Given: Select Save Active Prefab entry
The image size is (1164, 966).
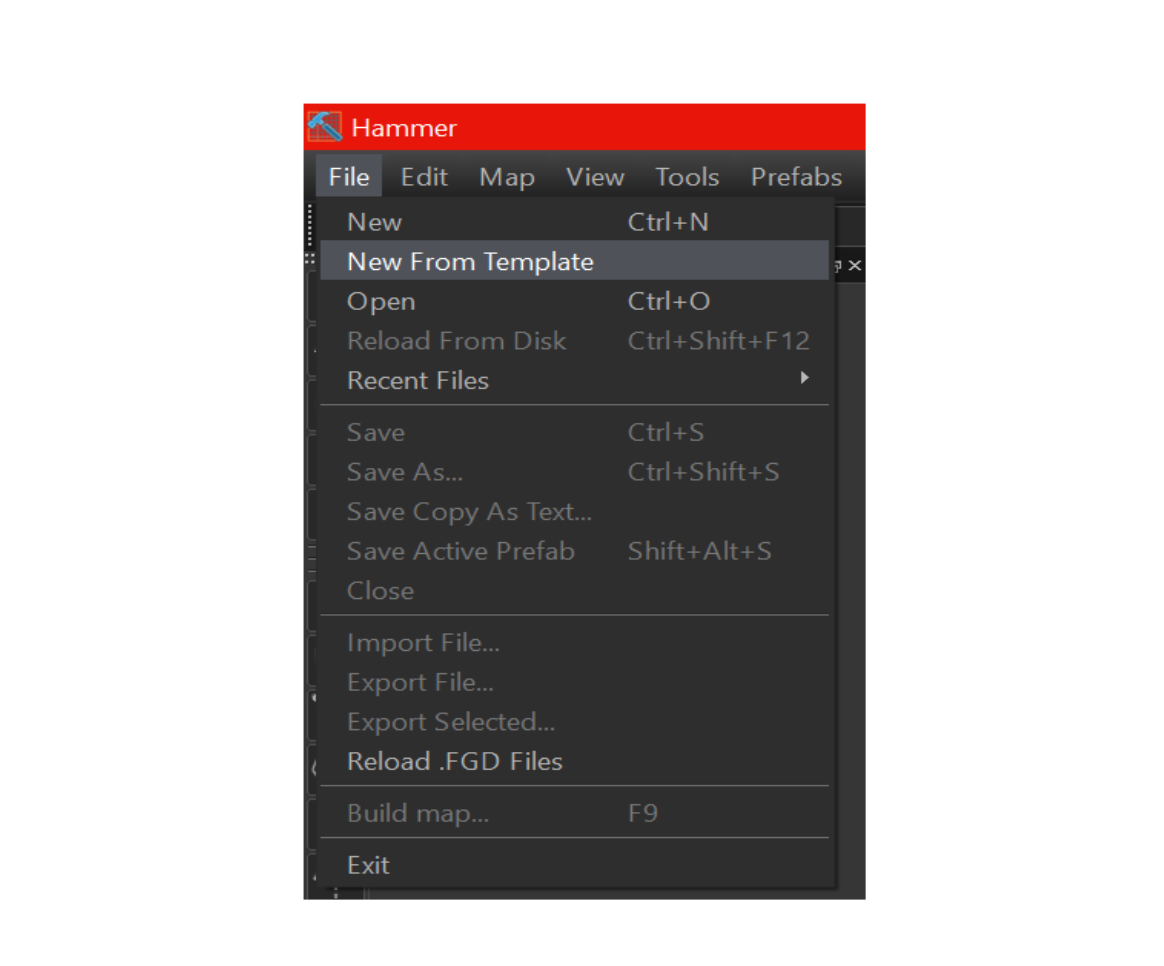Looking at the screenshot, I should coord(575,551).
